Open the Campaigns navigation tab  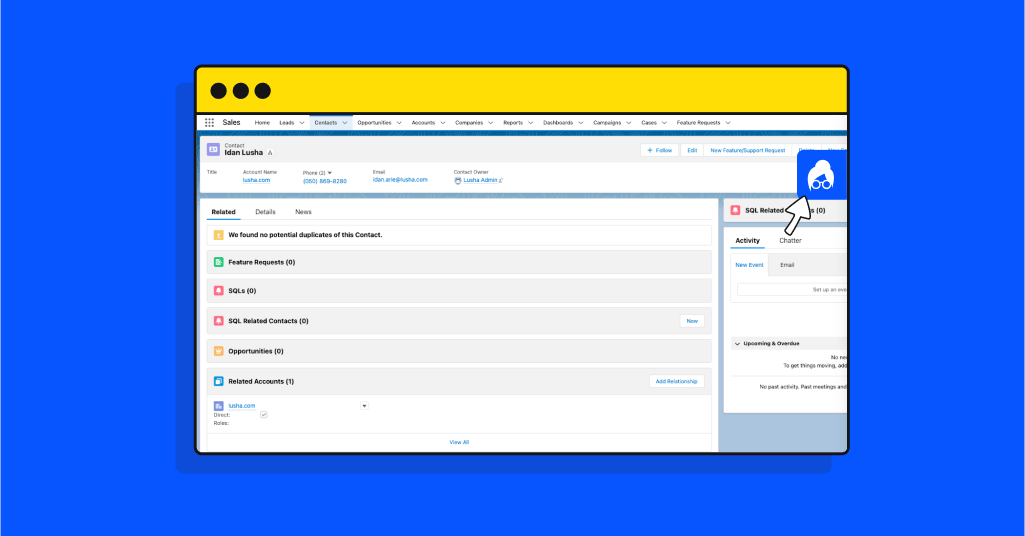tap(607, 123)
